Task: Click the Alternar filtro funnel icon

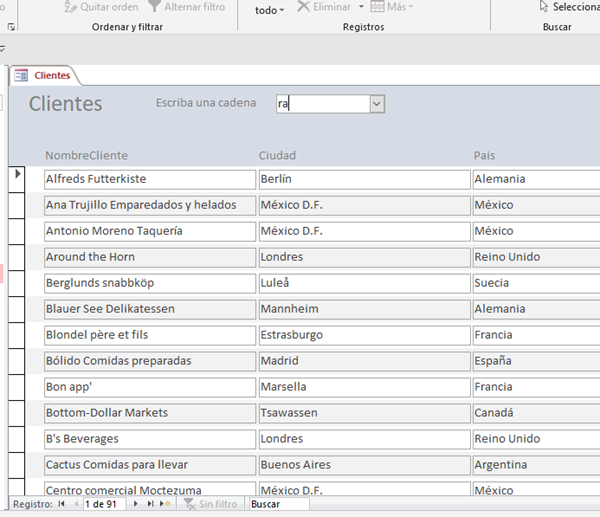Action: [x=155, y=7]
